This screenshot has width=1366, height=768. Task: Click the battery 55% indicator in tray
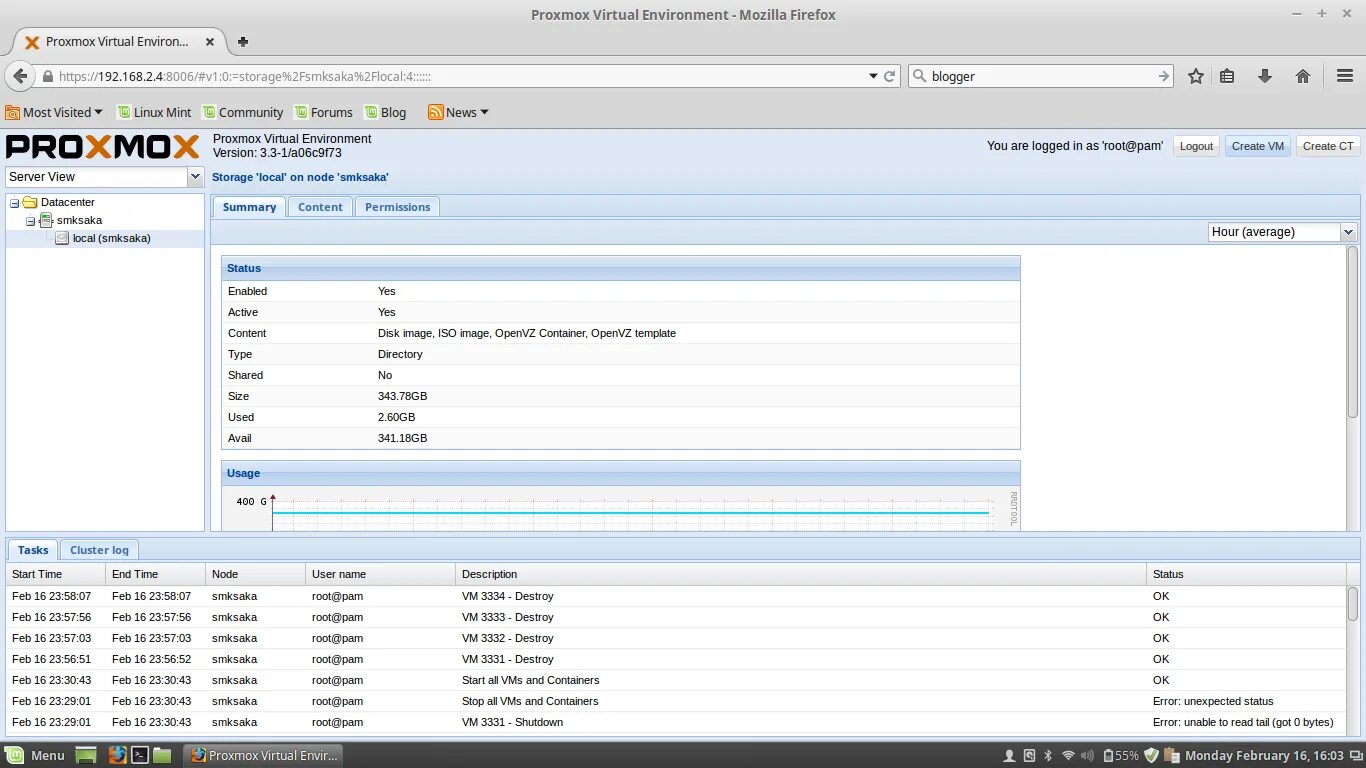point(1120,755)
